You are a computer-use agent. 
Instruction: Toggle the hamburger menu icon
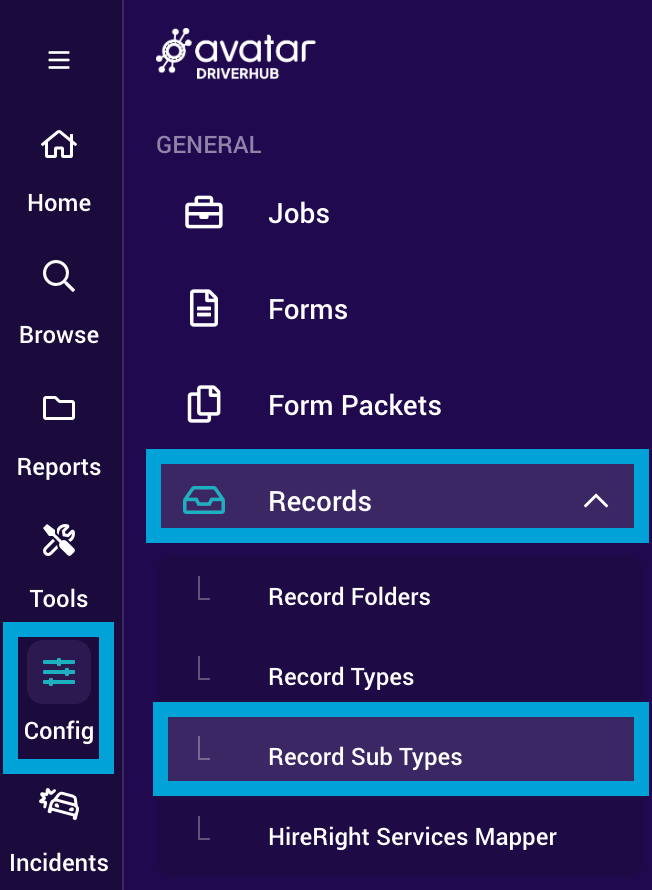tap(59, 61)
